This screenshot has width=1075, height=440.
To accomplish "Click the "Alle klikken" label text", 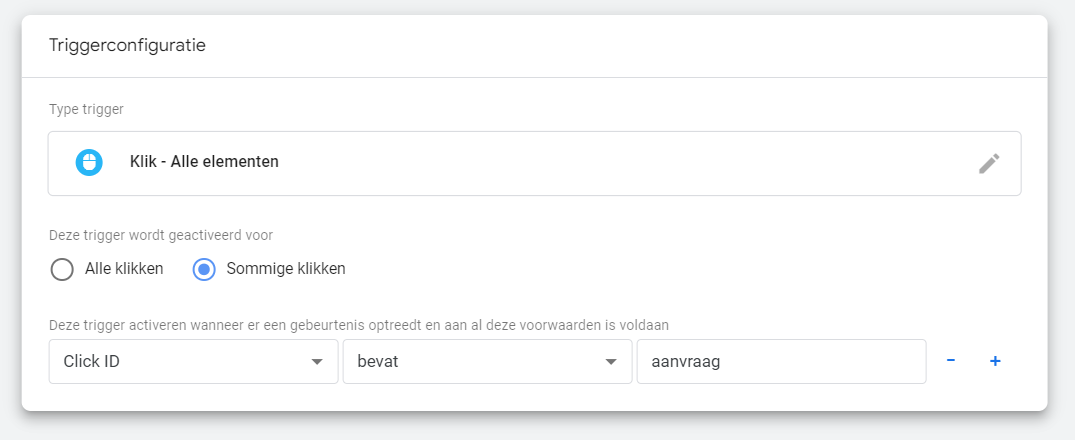I will pos(124,269).
